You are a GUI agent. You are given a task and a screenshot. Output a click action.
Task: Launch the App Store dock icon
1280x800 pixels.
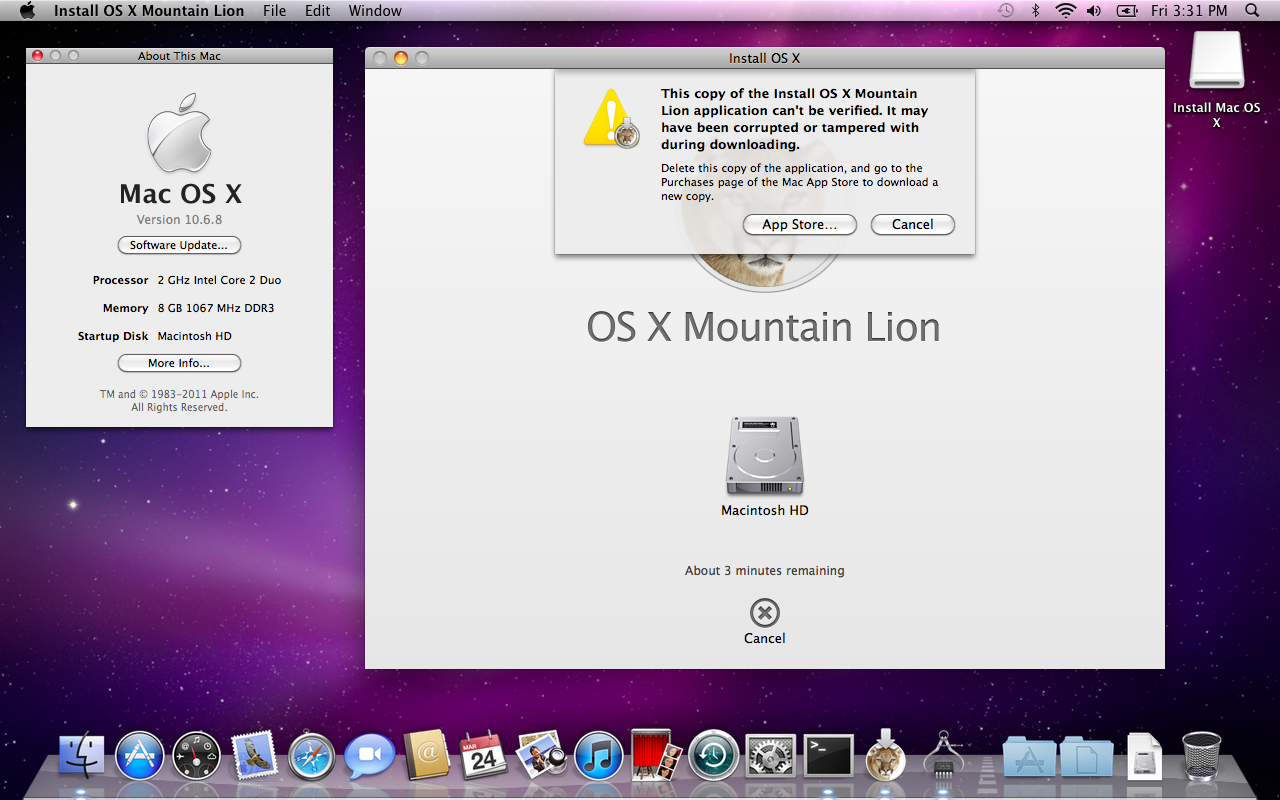[140, 756]
